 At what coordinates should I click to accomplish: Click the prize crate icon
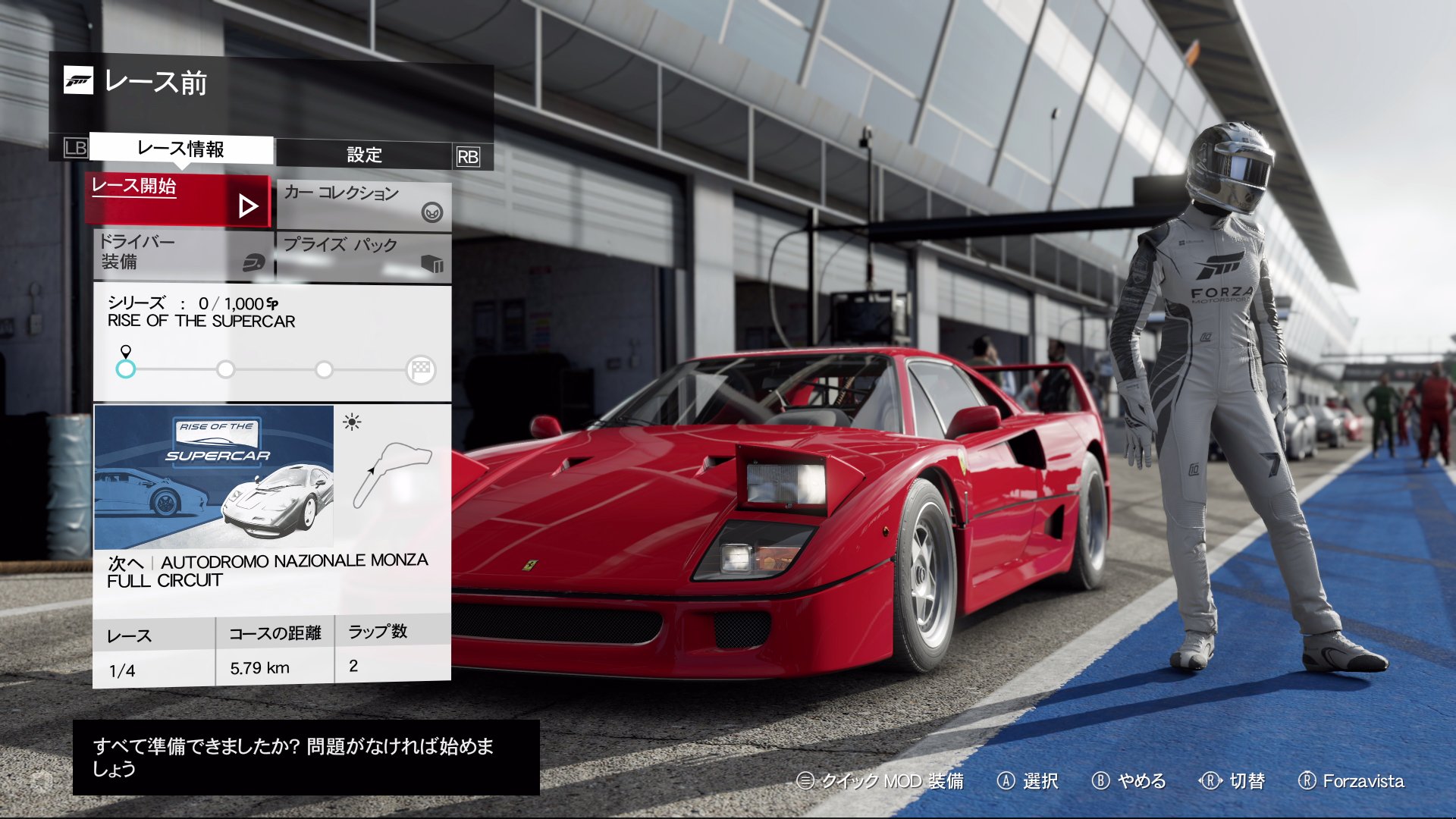(432, 263)
